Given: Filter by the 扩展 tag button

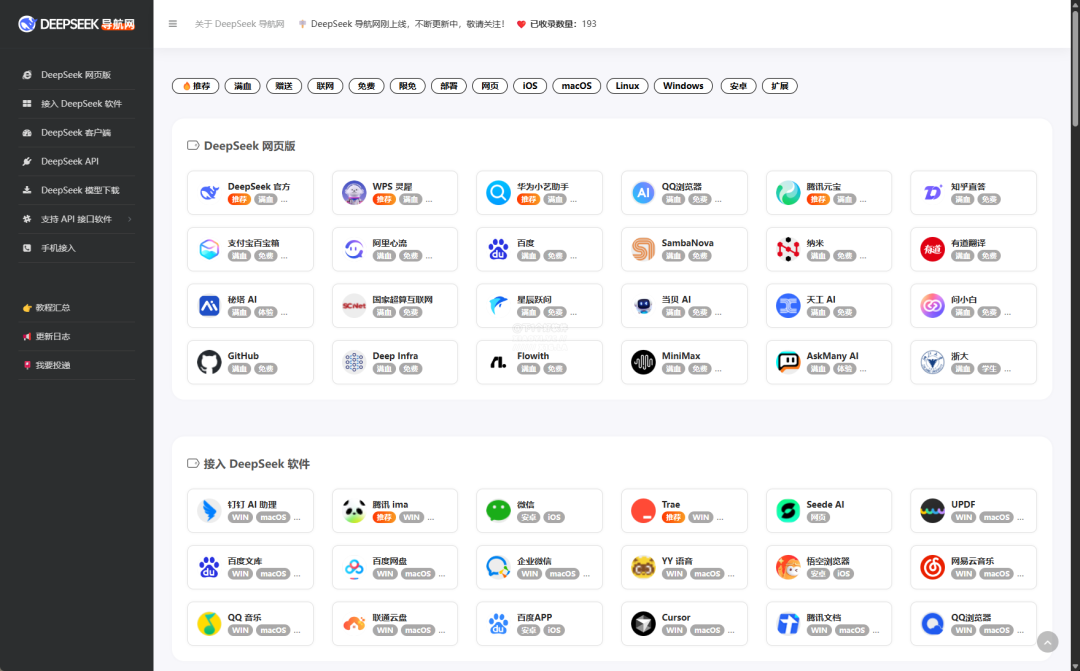Looking at the screenshot, I should pos(780,86).
